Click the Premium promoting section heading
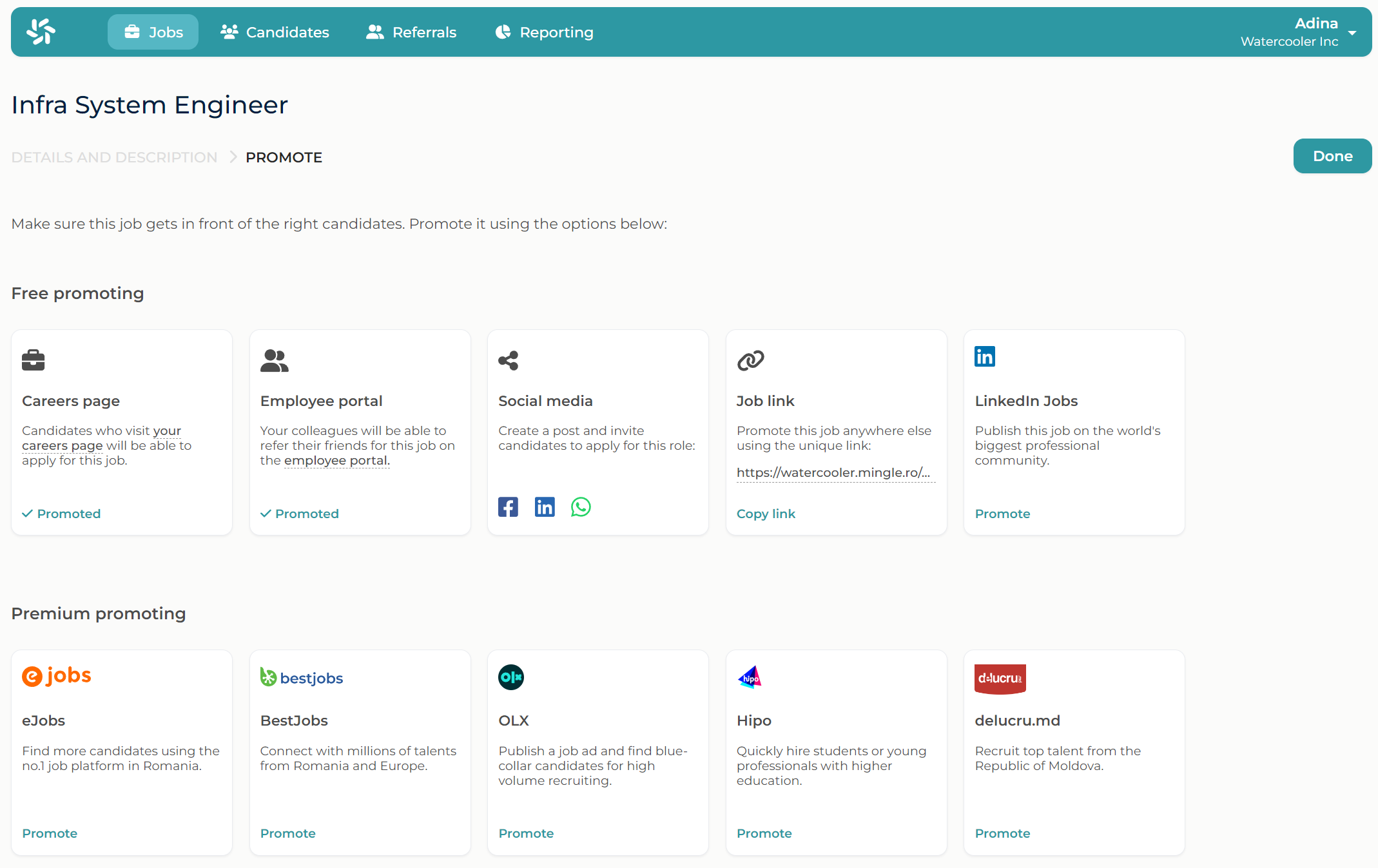The width and height of the screenshot is (1378, 868). click(x=99, y=613)
